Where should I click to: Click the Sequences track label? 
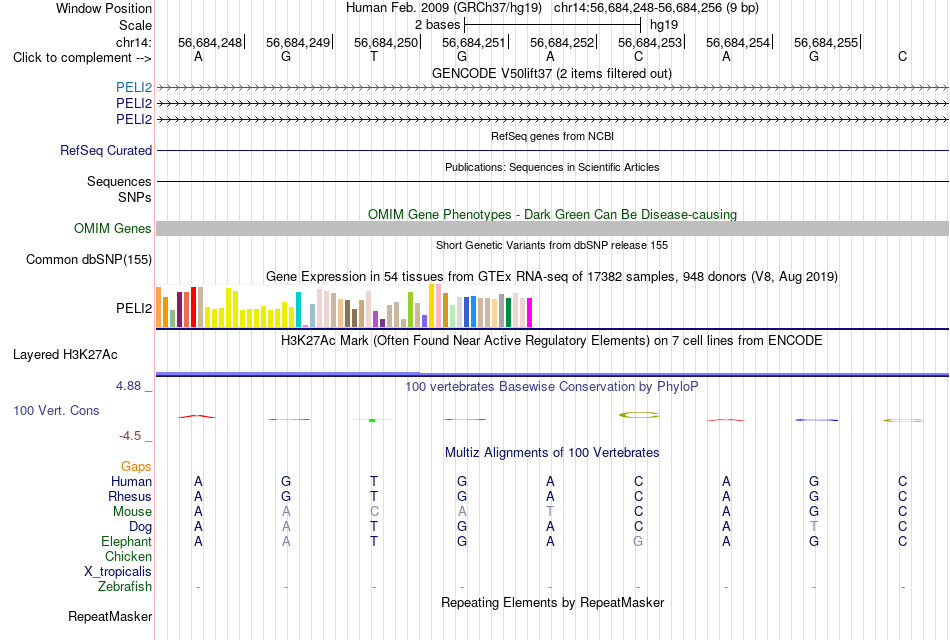(x=119, y=181)
